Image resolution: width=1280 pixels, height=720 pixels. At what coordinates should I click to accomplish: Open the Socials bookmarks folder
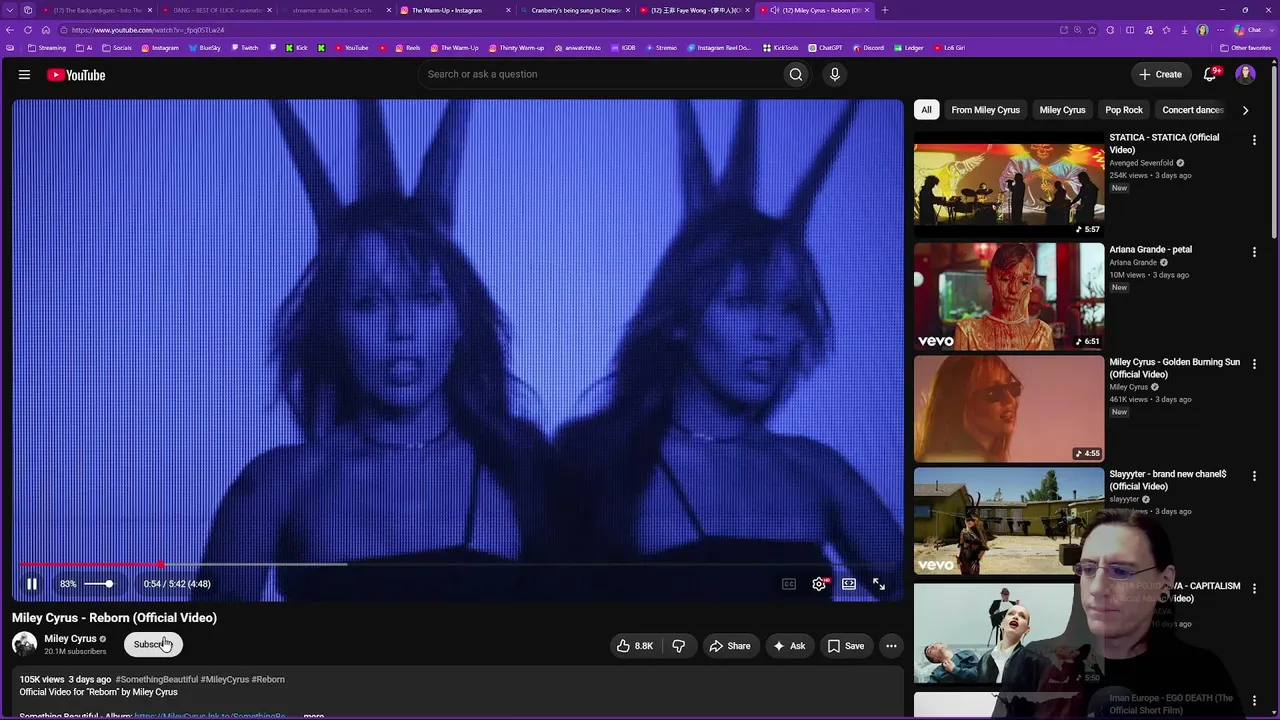(x=117, y=48)
